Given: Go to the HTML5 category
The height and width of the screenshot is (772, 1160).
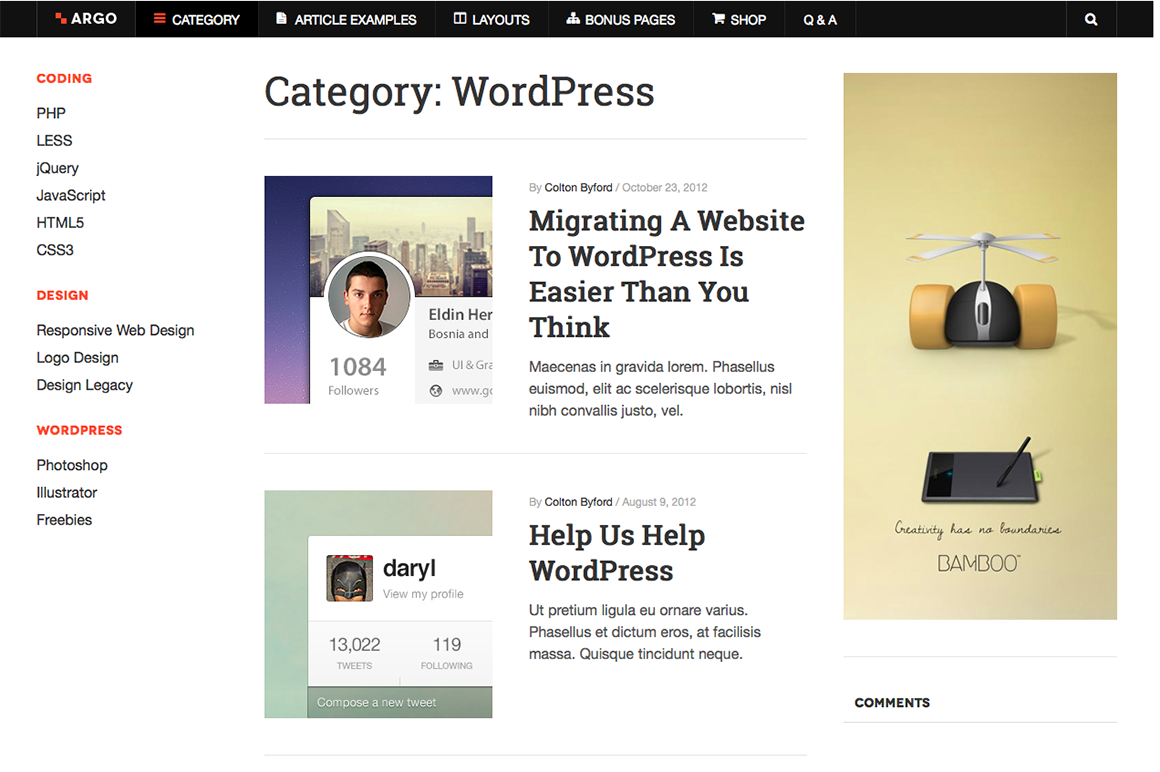Looking at the screenshot, I should pos(60,223).
